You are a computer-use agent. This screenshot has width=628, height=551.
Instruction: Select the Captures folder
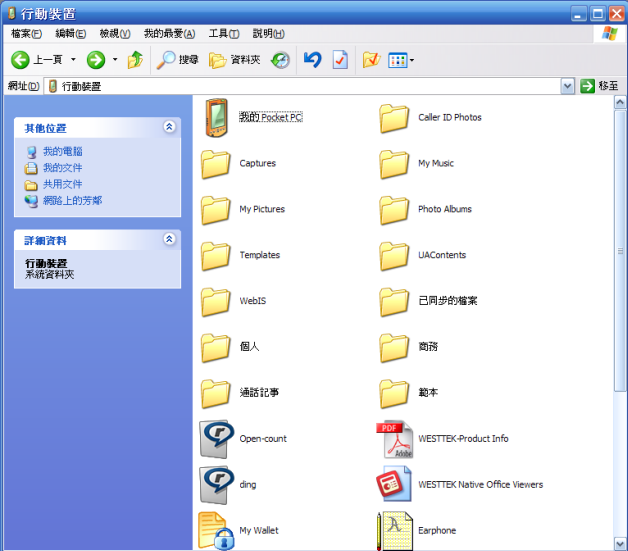238,163
